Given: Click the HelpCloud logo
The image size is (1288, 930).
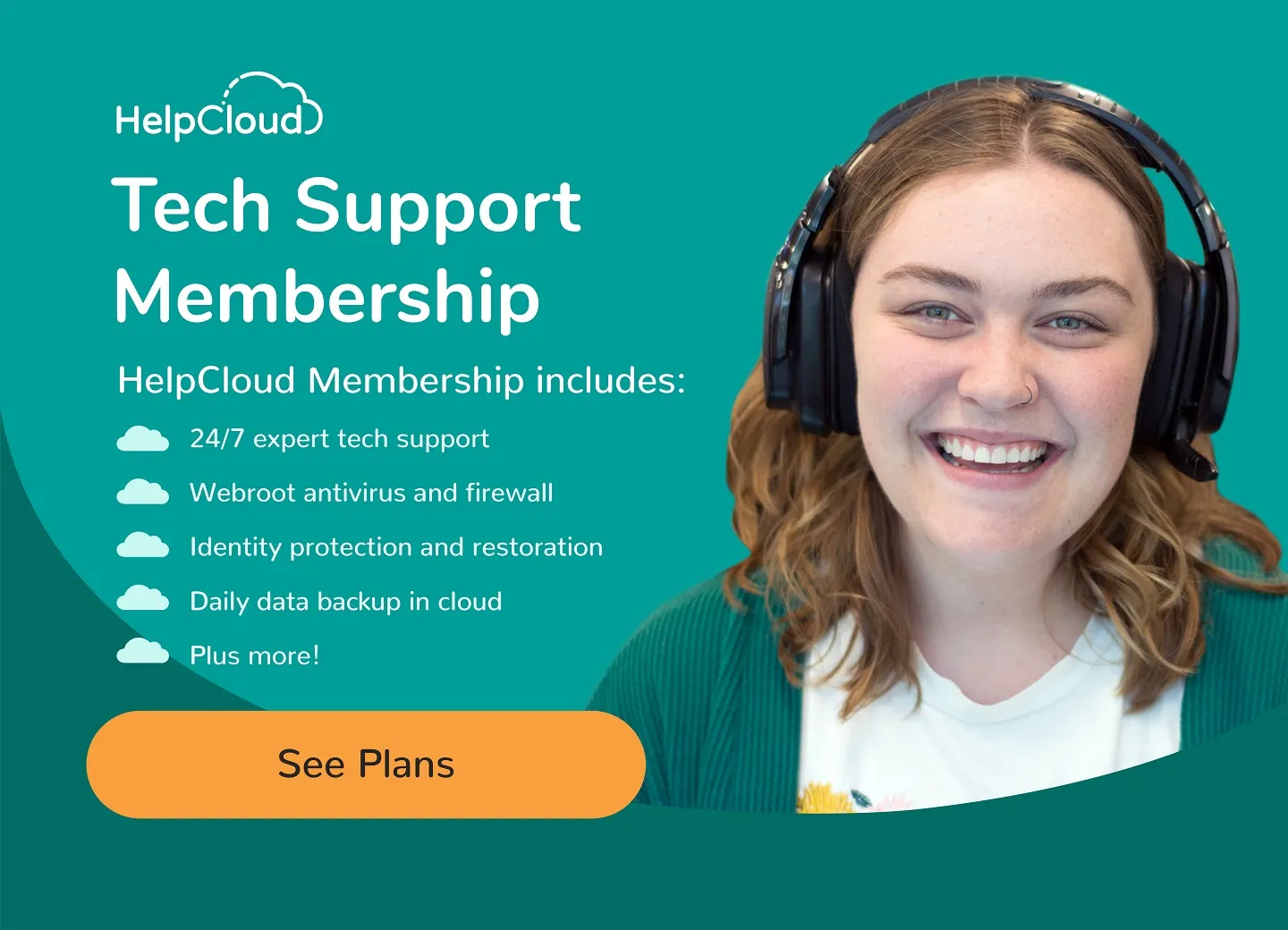Looking at the screenshot, I should (x=219, y=106).
